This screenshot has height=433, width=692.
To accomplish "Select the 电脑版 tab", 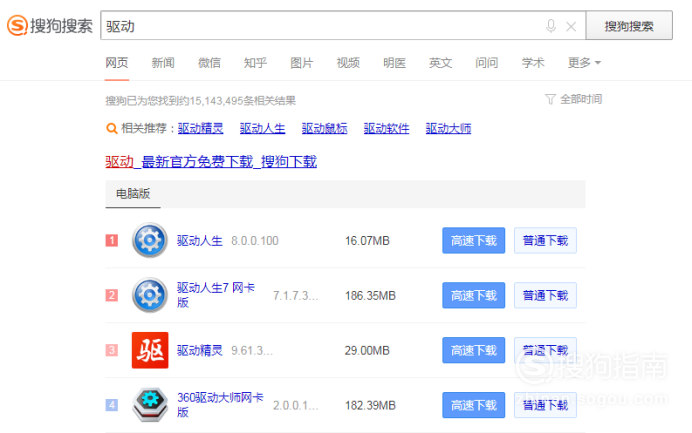I will pos(133,193).
